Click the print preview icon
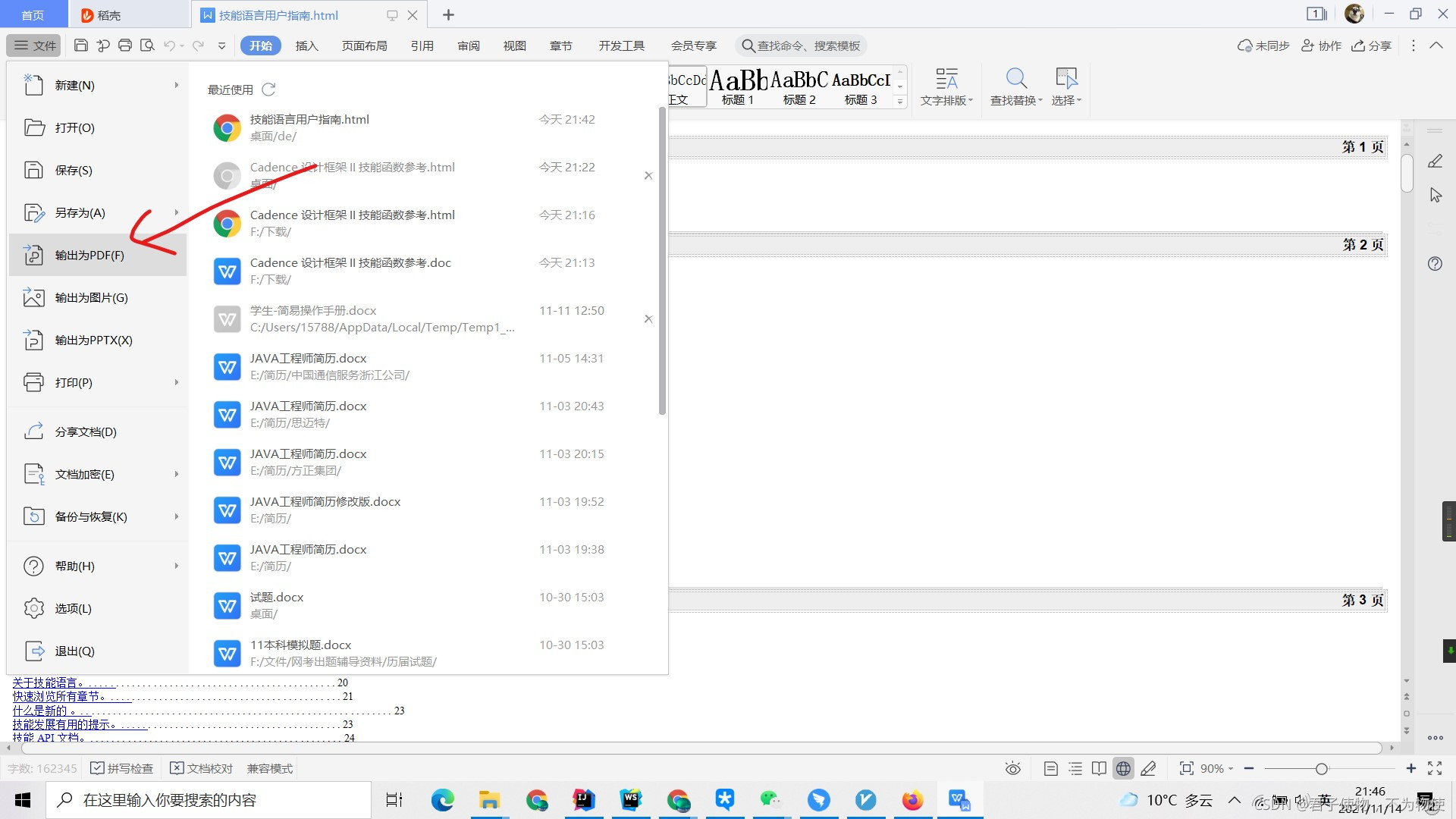Viewport: 1456px width, 819px height. [x=148, y=45]
